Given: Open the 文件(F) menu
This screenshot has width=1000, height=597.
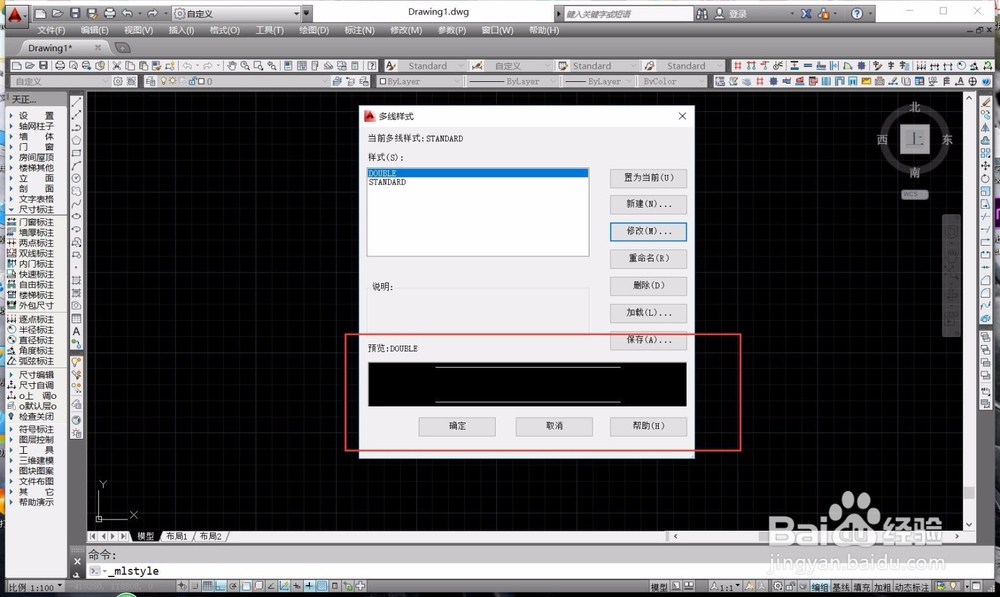Looking at the screenshot, I should pyautogui.click(x=51, y=30).
